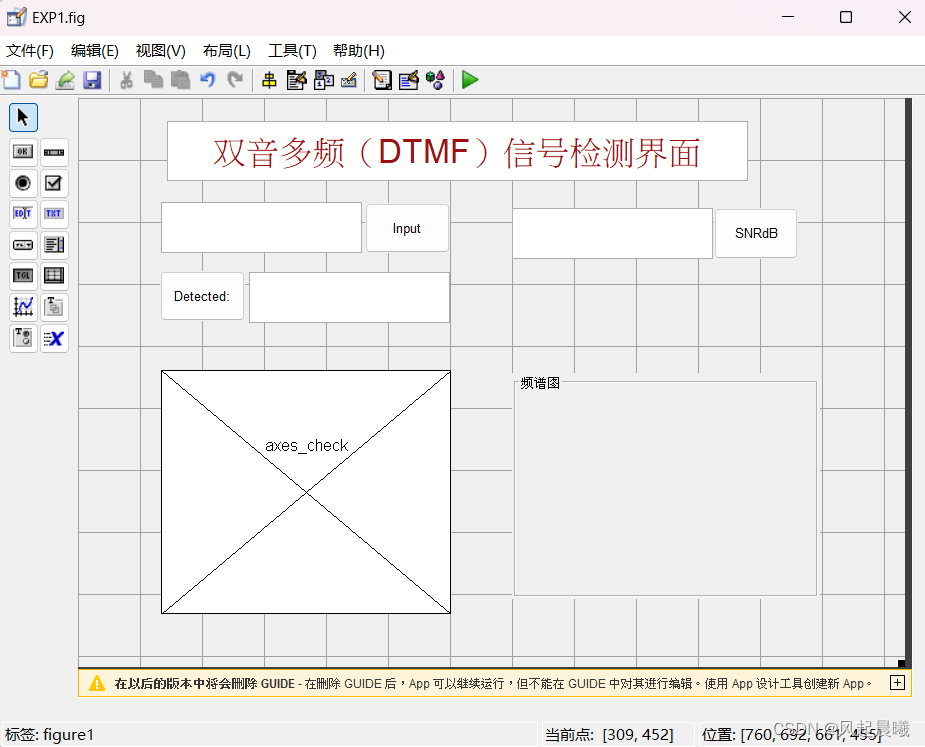The height and width of the screenshot is (747, 925).
Task: Click the Input button on the form
Action: pos(407,228)
